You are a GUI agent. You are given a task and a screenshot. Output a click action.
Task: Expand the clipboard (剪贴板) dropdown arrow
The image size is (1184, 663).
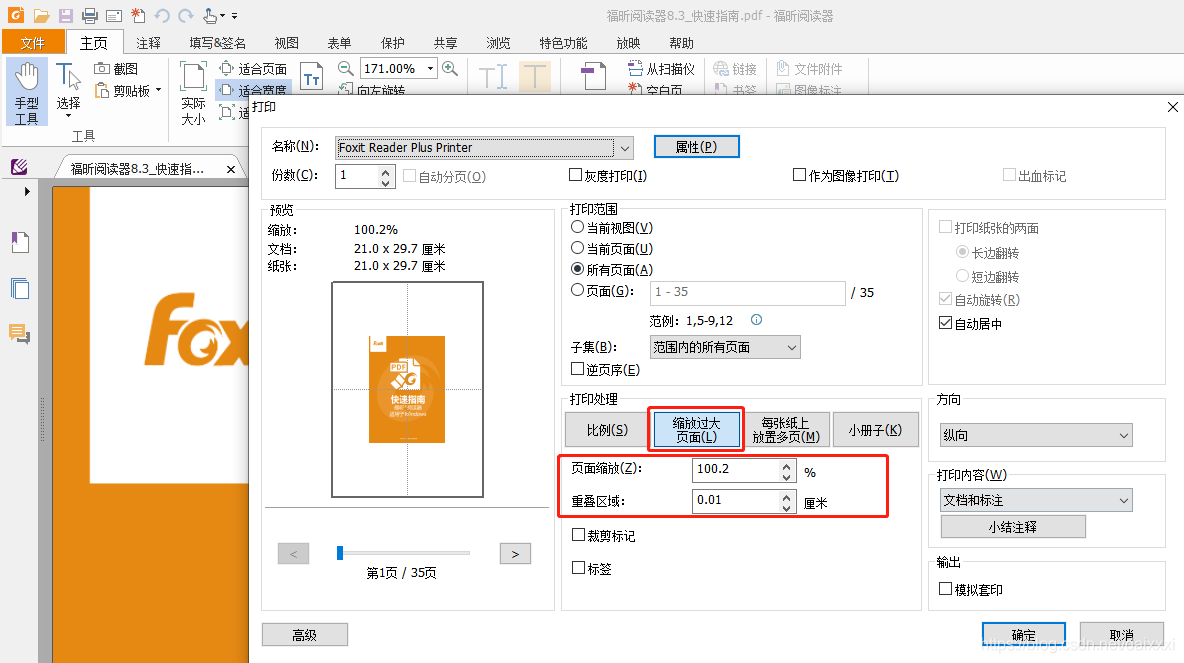pos(159,90)
